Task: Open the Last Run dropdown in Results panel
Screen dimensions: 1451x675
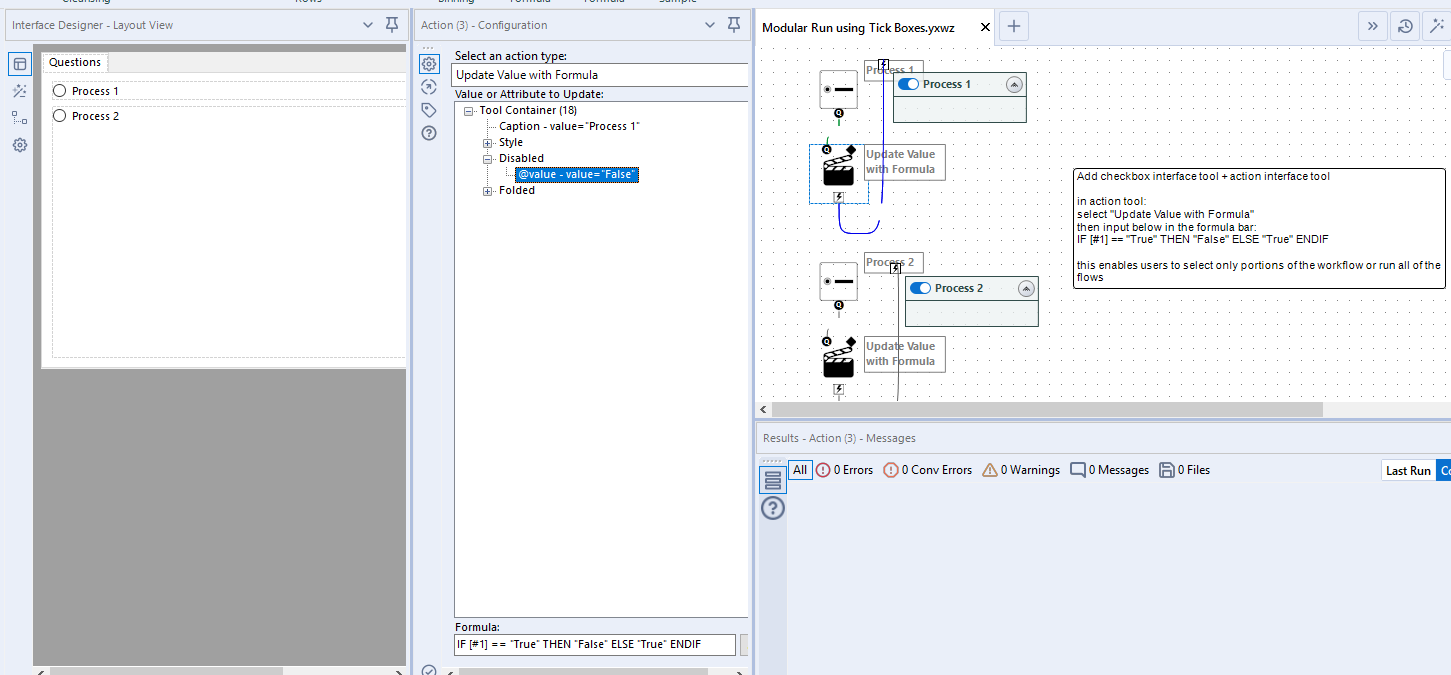Action: 1408,469
